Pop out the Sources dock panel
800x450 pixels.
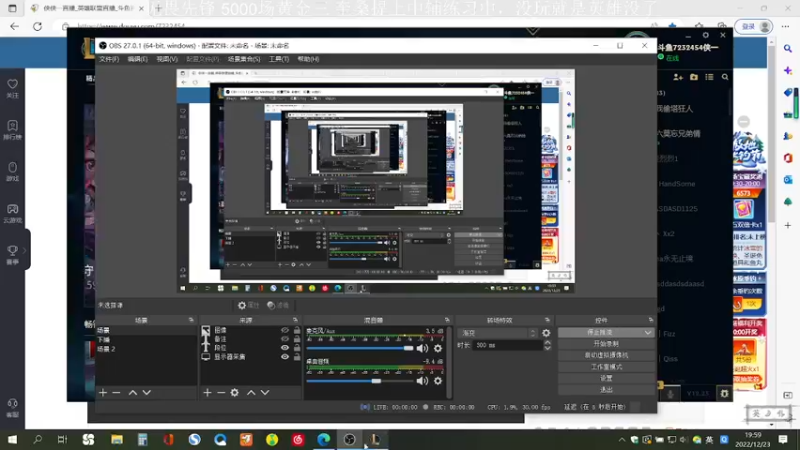tap(295, 320)
